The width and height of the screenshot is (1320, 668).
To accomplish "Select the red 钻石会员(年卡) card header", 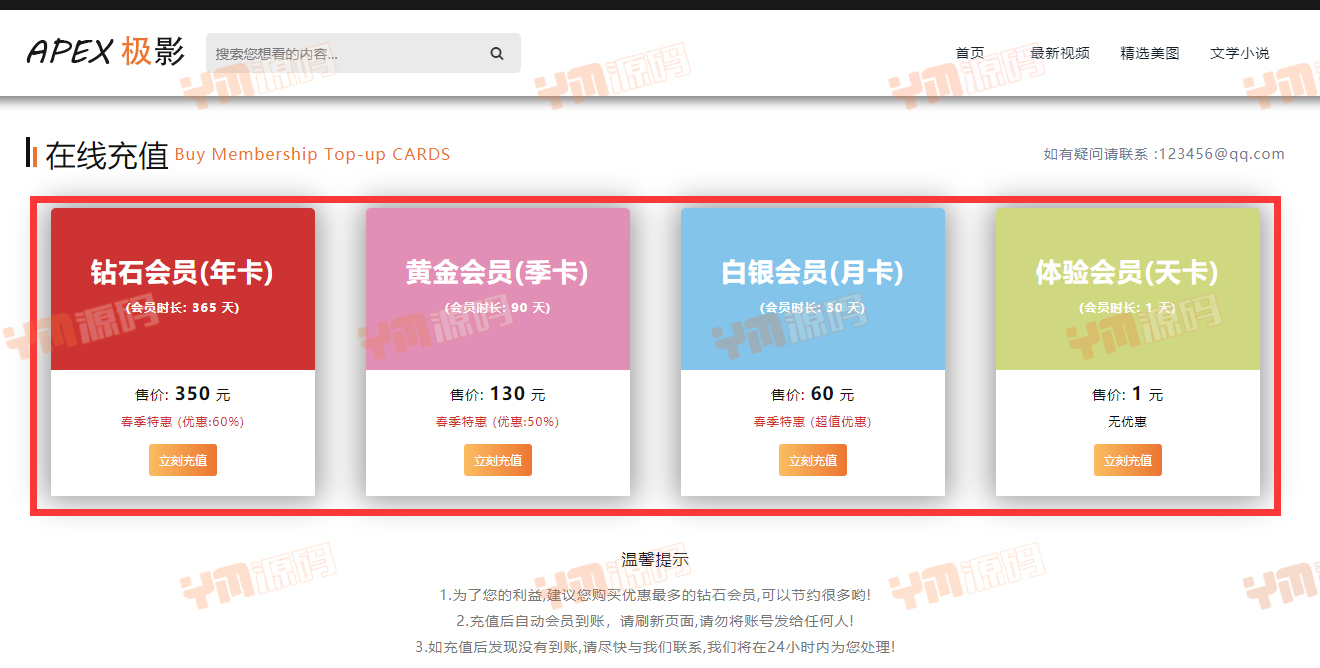I will (x=183, y=289).
